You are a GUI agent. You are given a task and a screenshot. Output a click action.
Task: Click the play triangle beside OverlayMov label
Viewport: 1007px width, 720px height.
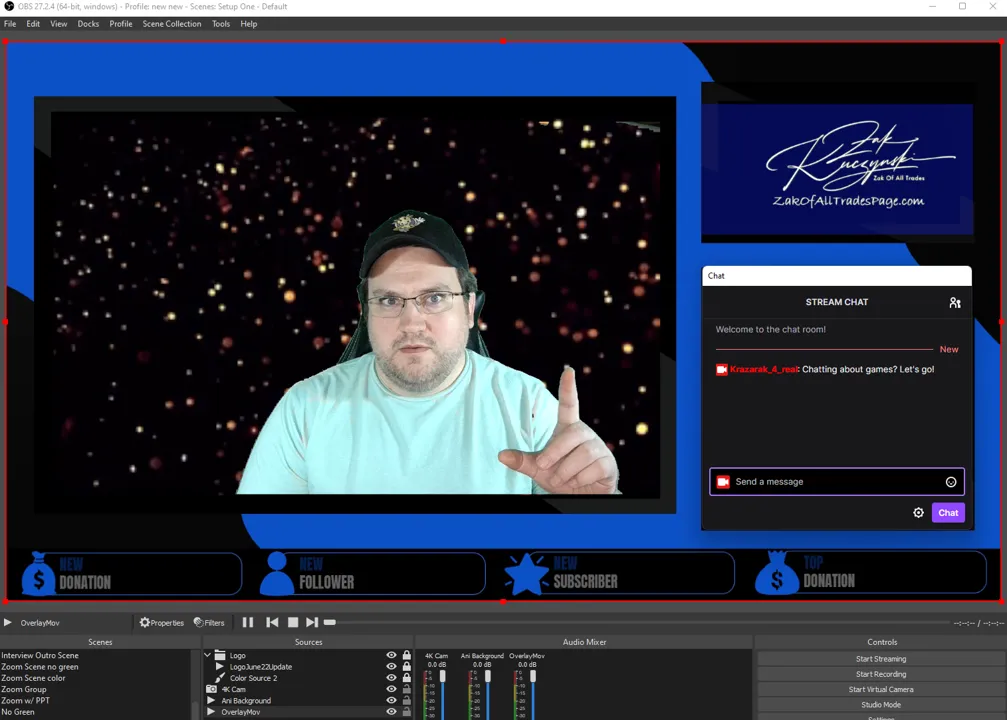(7, 622)
